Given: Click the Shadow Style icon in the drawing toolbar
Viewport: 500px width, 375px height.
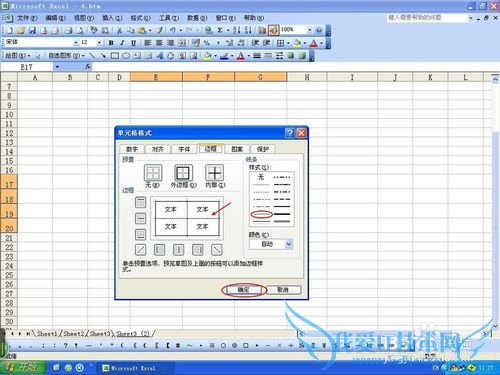Looking at the screenshot, I should [291, 56].
